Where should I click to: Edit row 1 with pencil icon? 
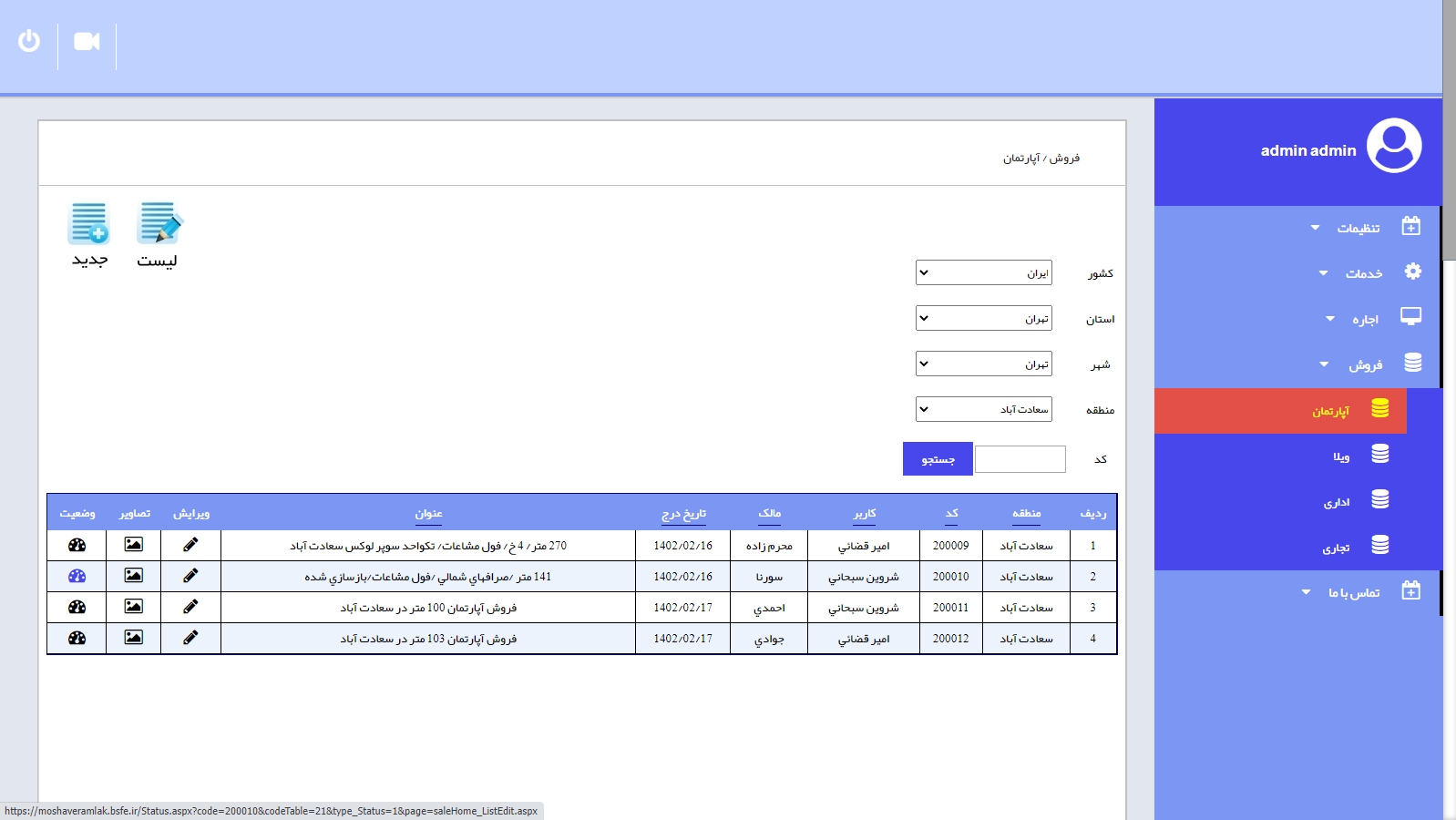[x=190, y=545]
